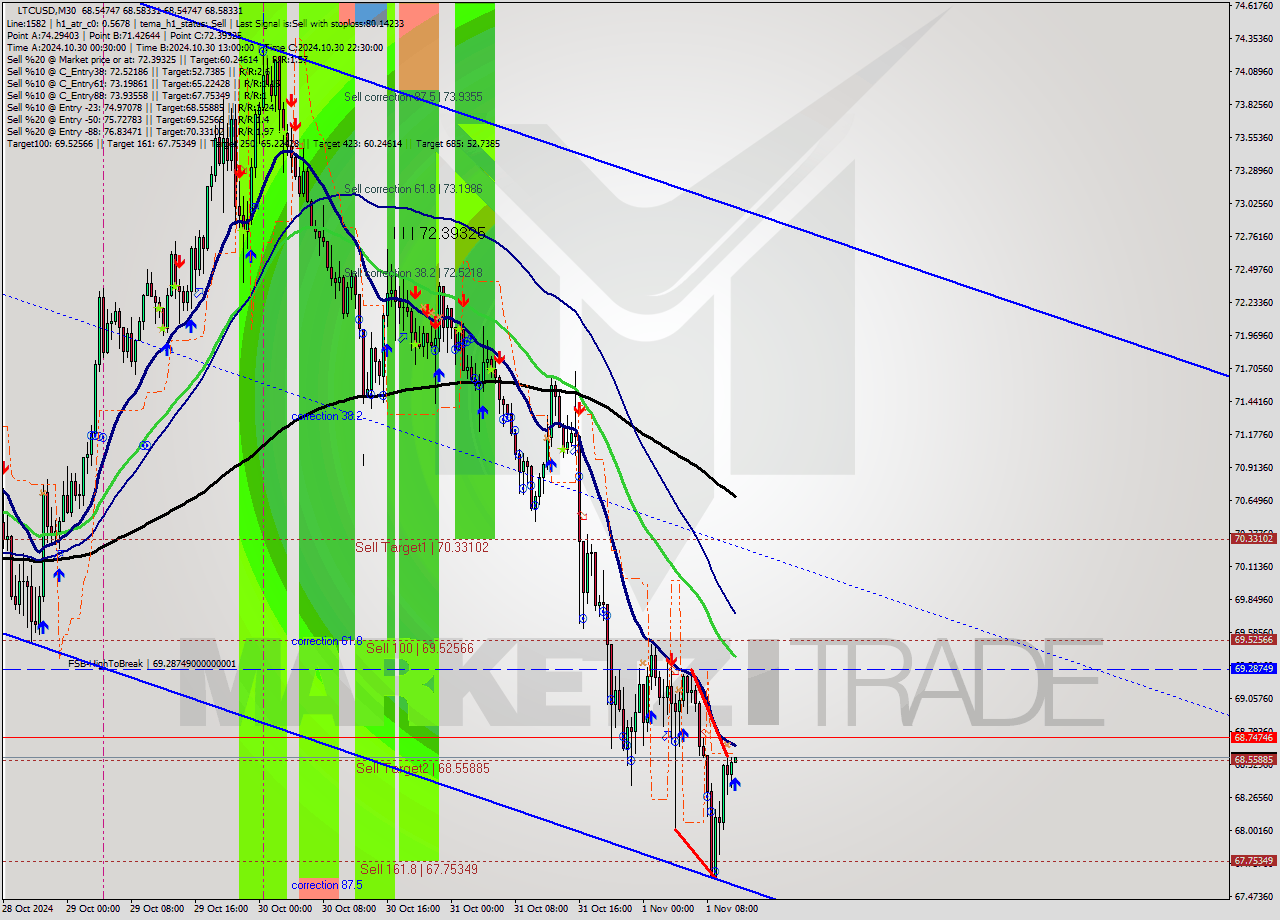This screenshot has width=1280, height=920.
Task: Click the 74.61760 price scale value
Action: [x=1254, y=5]
